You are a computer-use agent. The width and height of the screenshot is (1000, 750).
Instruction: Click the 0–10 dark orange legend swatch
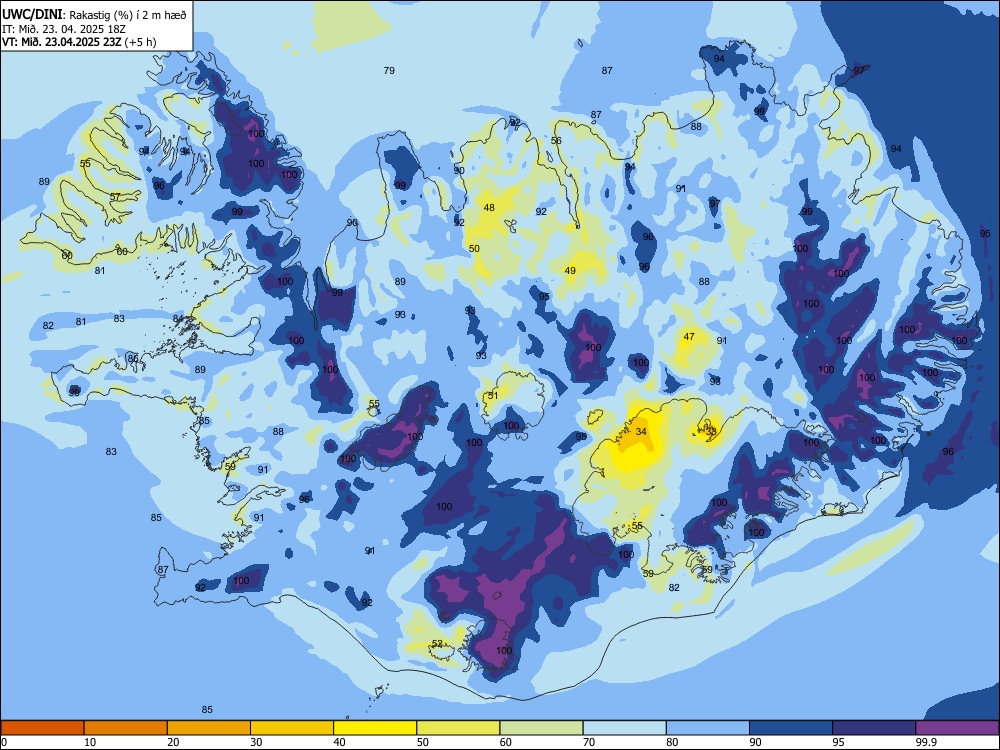[x=42, y=728]
